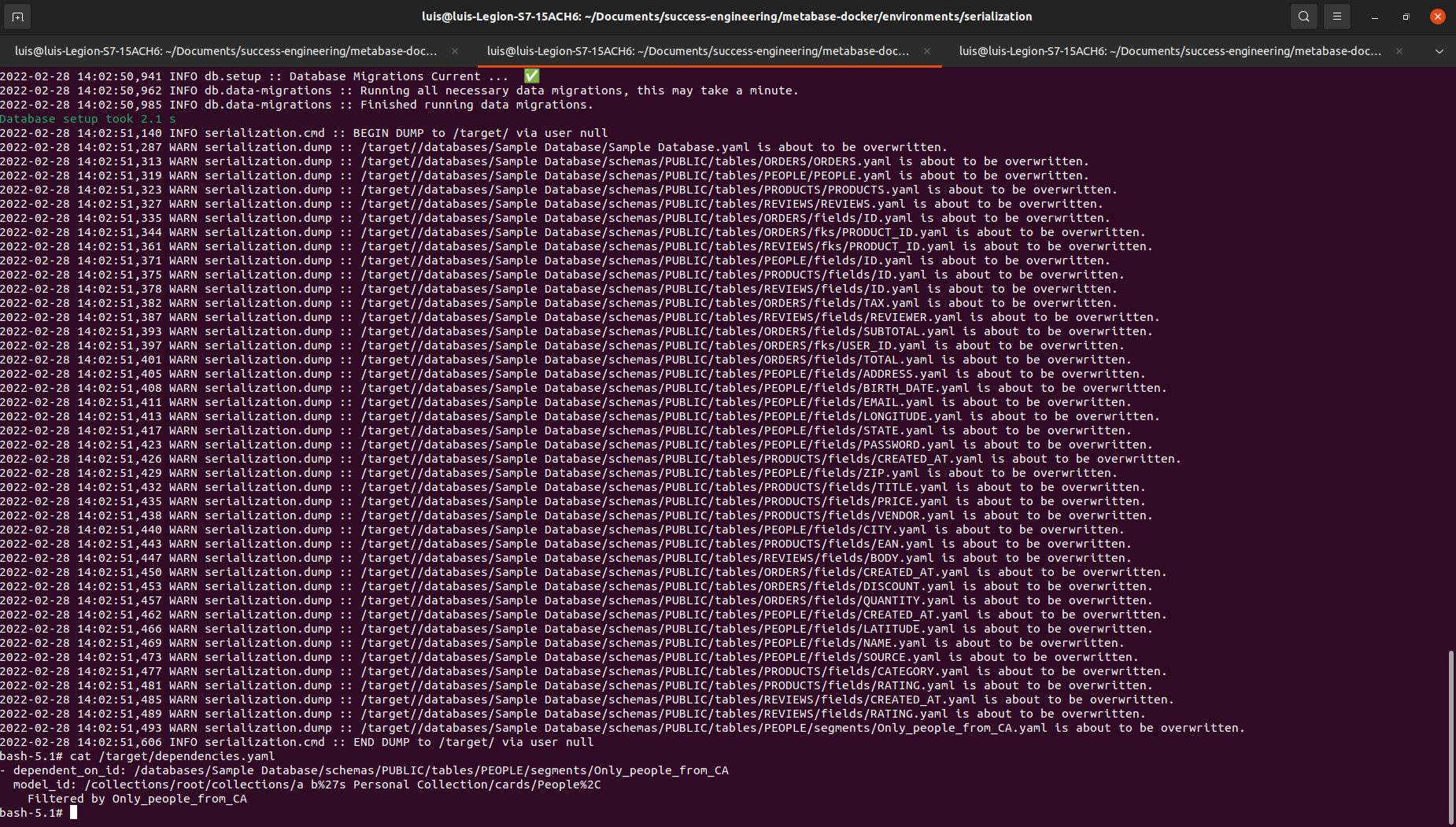Click the green Database setup took 2.1 s line

pyautogui.click(x=87, y=118)
